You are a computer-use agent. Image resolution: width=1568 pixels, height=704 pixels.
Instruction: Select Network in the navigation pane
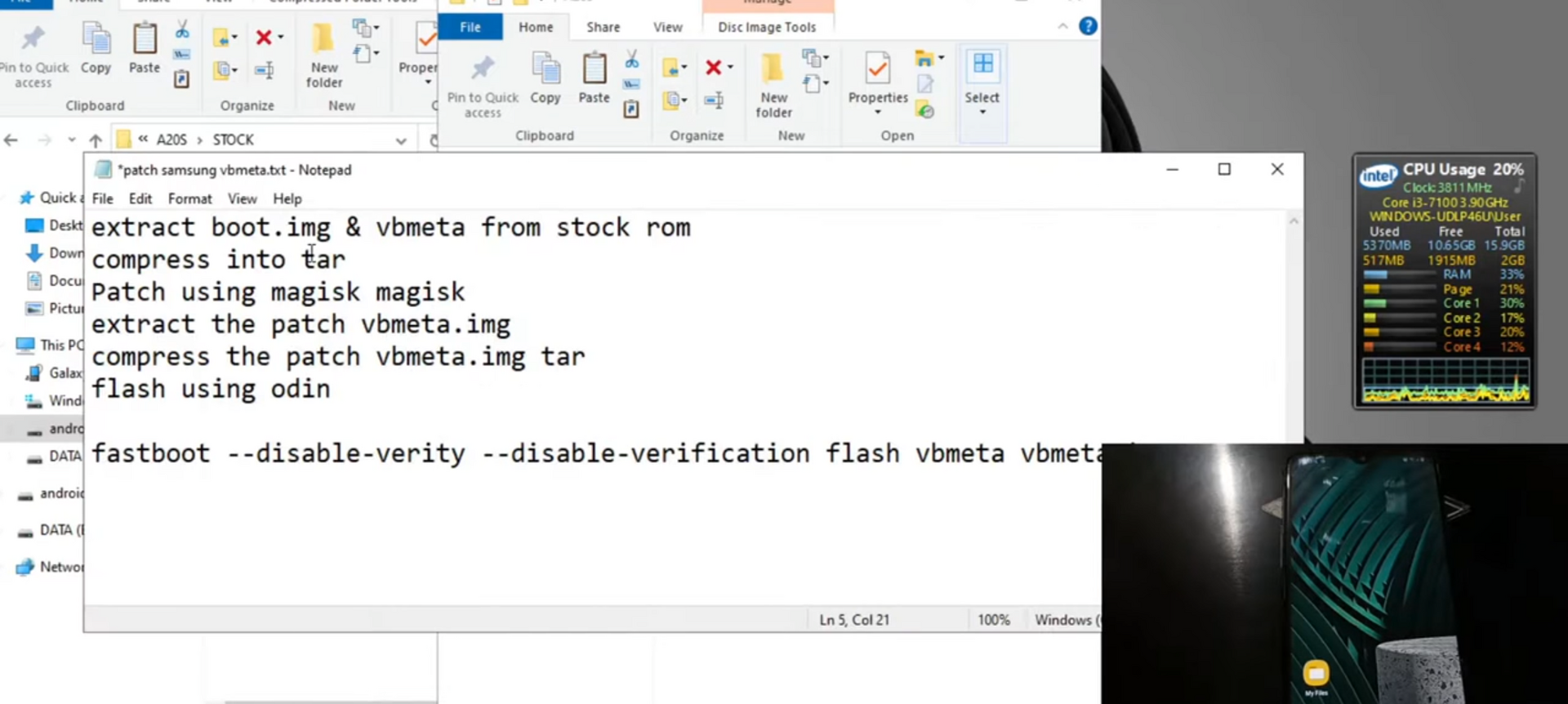point(49,567)
